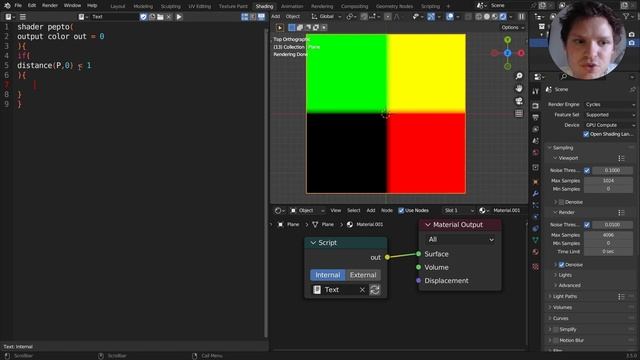Open the Object properties orange square icon
This screenshot has width=640, height=360.
pos(536,182)
